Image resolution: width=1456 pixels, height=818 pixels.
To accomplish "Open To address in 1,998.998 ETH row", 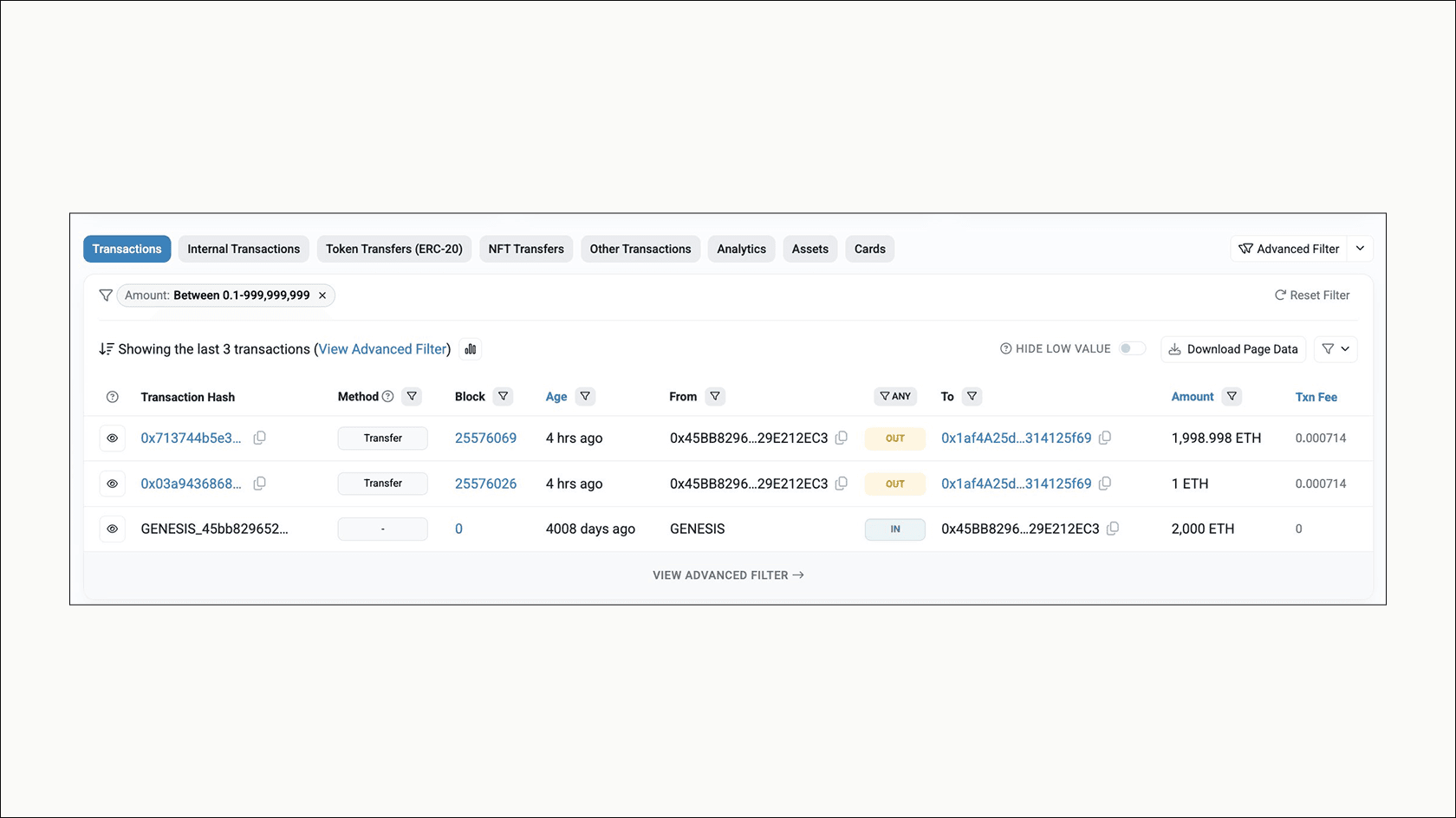I will 1016,438.
